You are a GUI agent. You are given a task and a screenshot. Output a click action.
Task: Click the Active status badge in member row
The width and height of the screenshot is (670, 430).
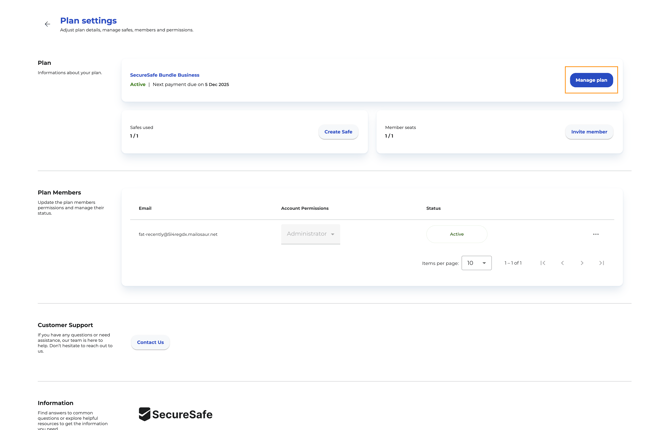(x=457, y=234)
